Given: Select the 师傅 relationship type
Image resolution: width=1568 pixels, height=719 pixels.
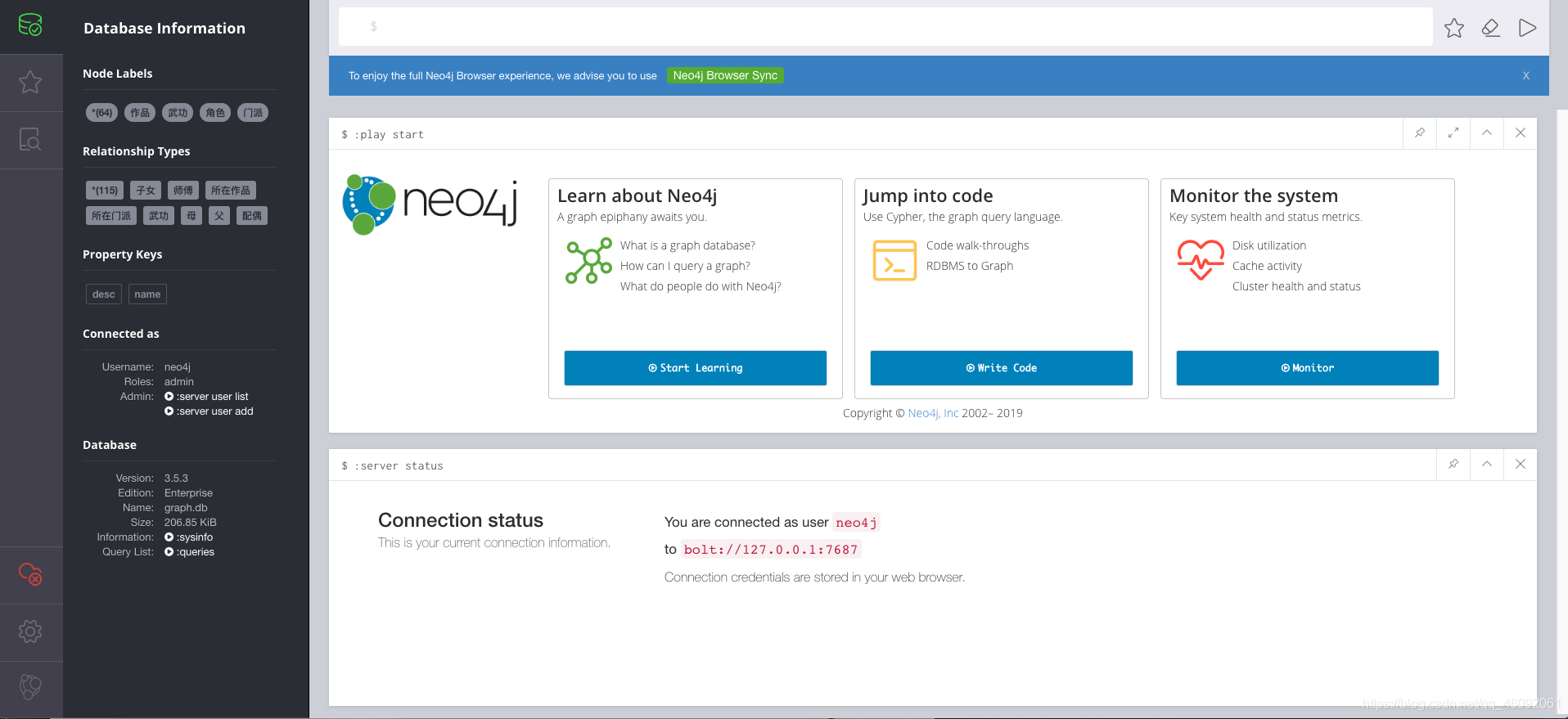Looking at the screenshot, I should 183,191.
